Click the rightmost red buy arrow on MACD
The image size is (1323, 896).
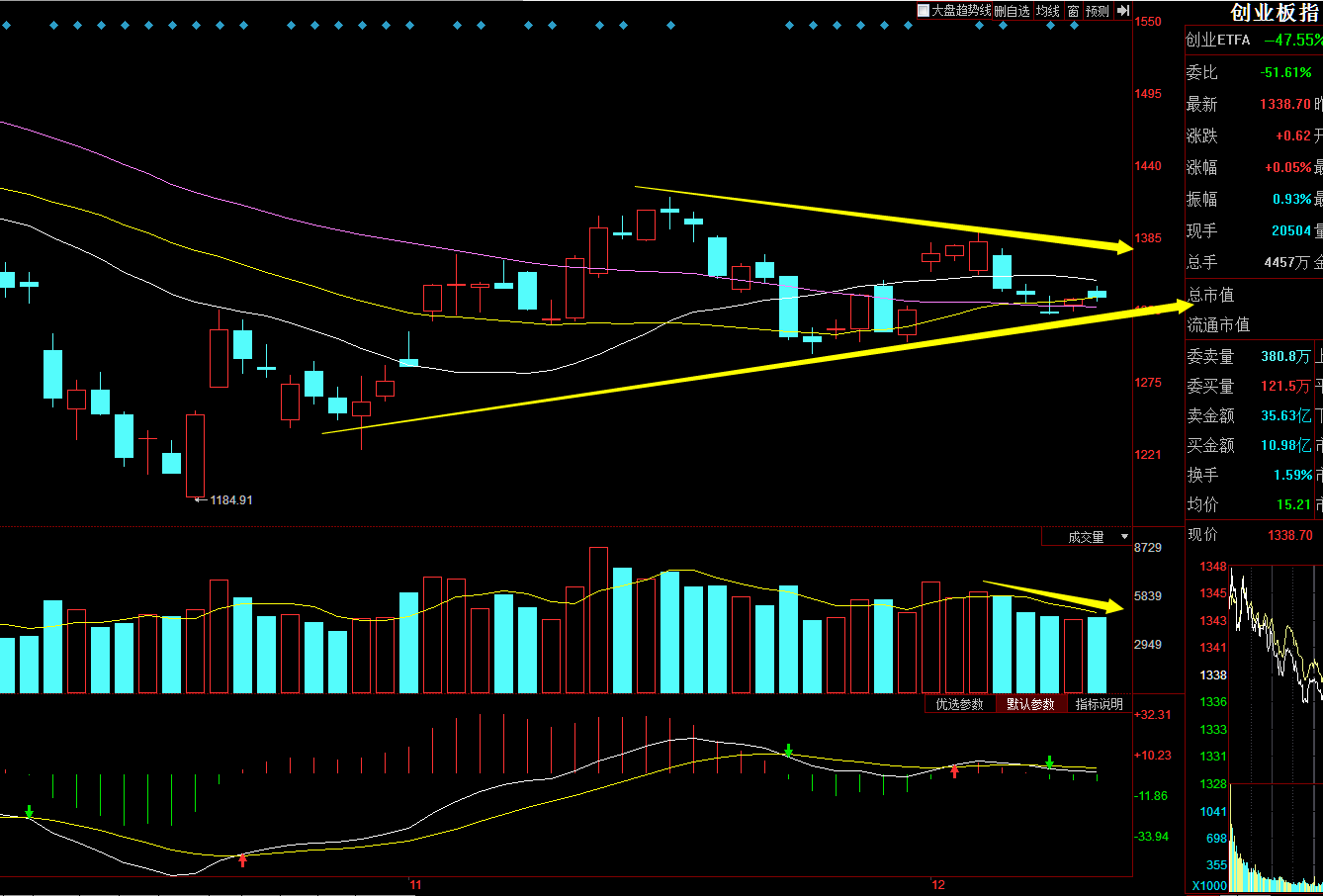pos(954,771)
